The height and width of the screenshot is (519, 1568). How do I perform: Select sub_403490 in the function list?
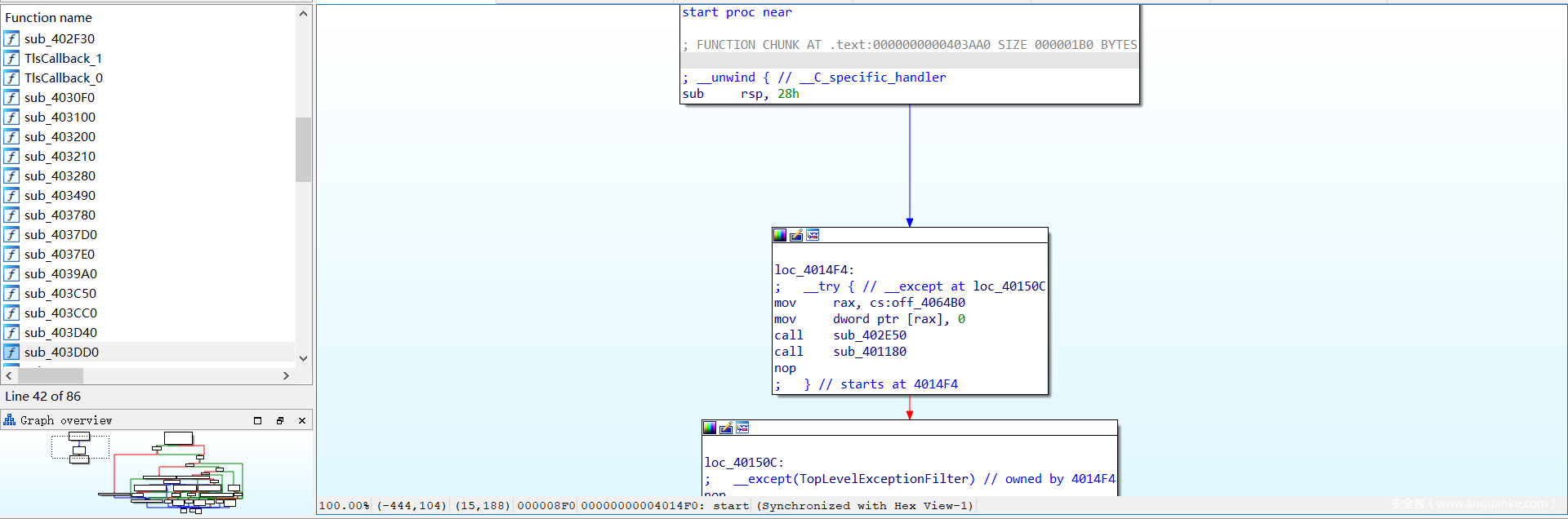[x=60, y=196]
